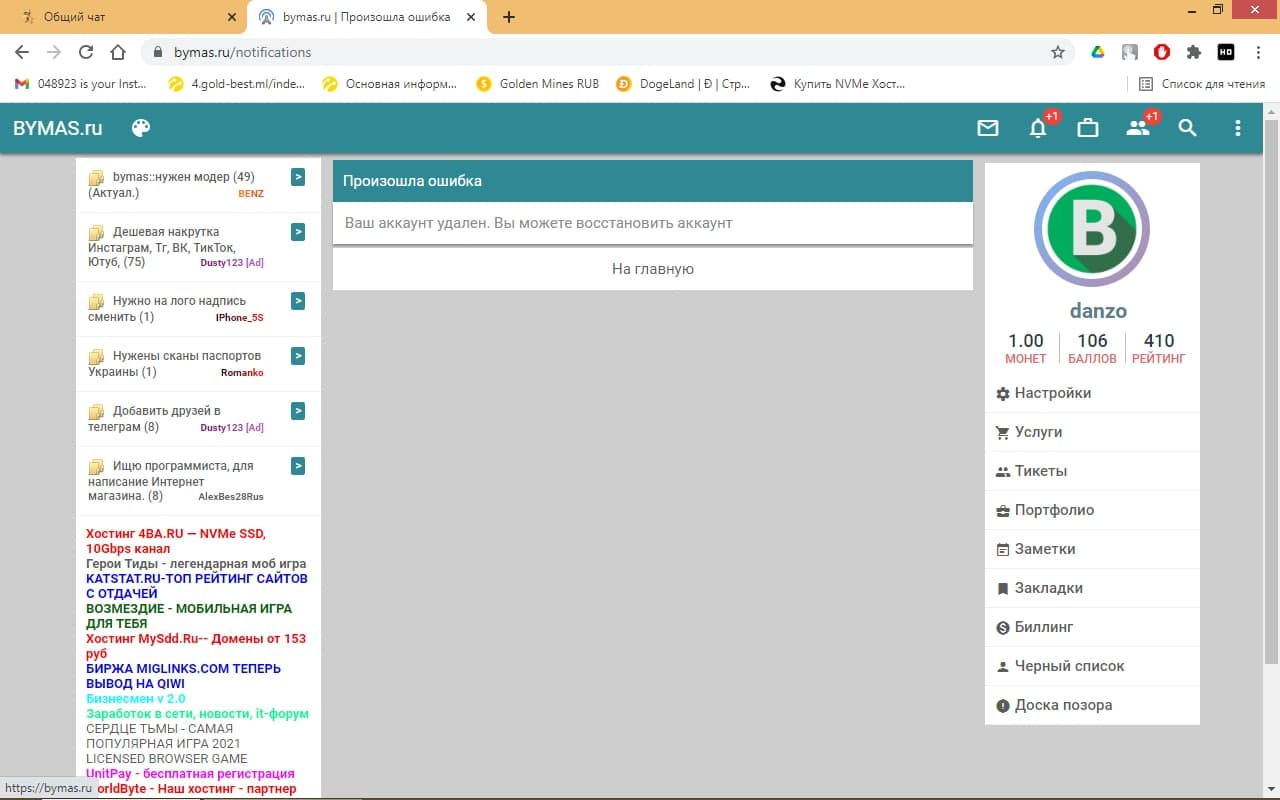
Task: Open the mail envelope icon
Action: 988,128
